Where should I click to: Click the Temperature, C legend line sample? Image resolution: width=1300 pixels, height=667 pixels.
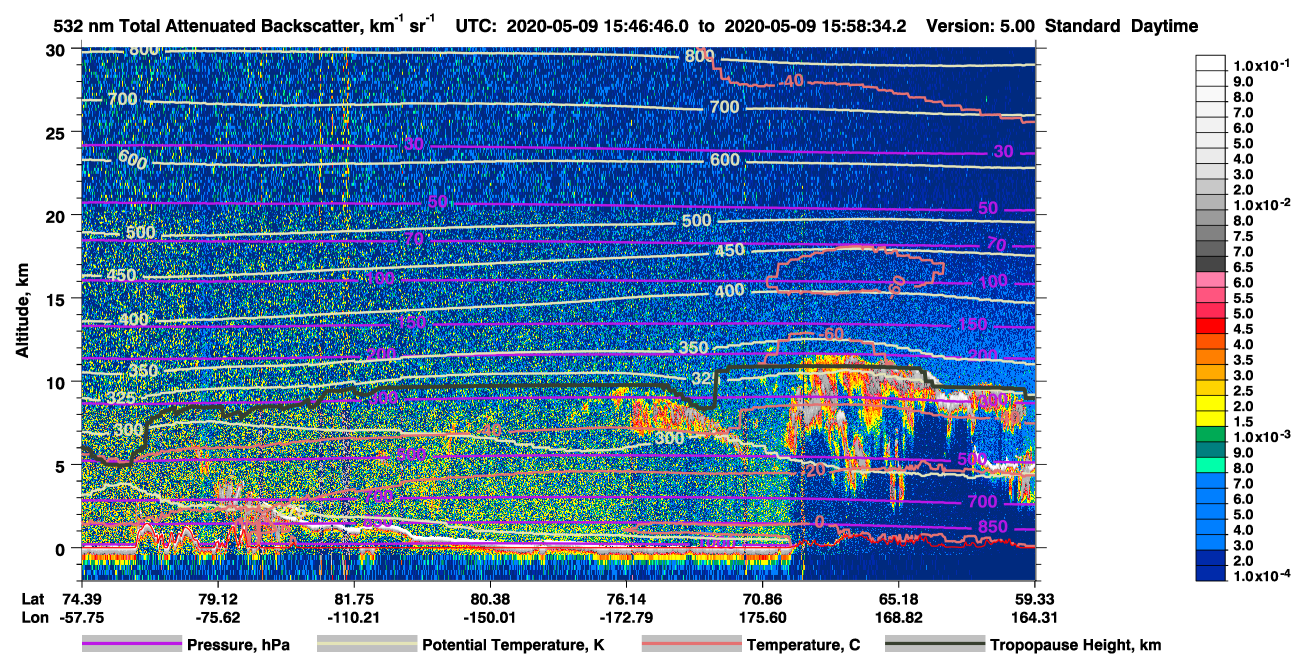coord(692,645)
